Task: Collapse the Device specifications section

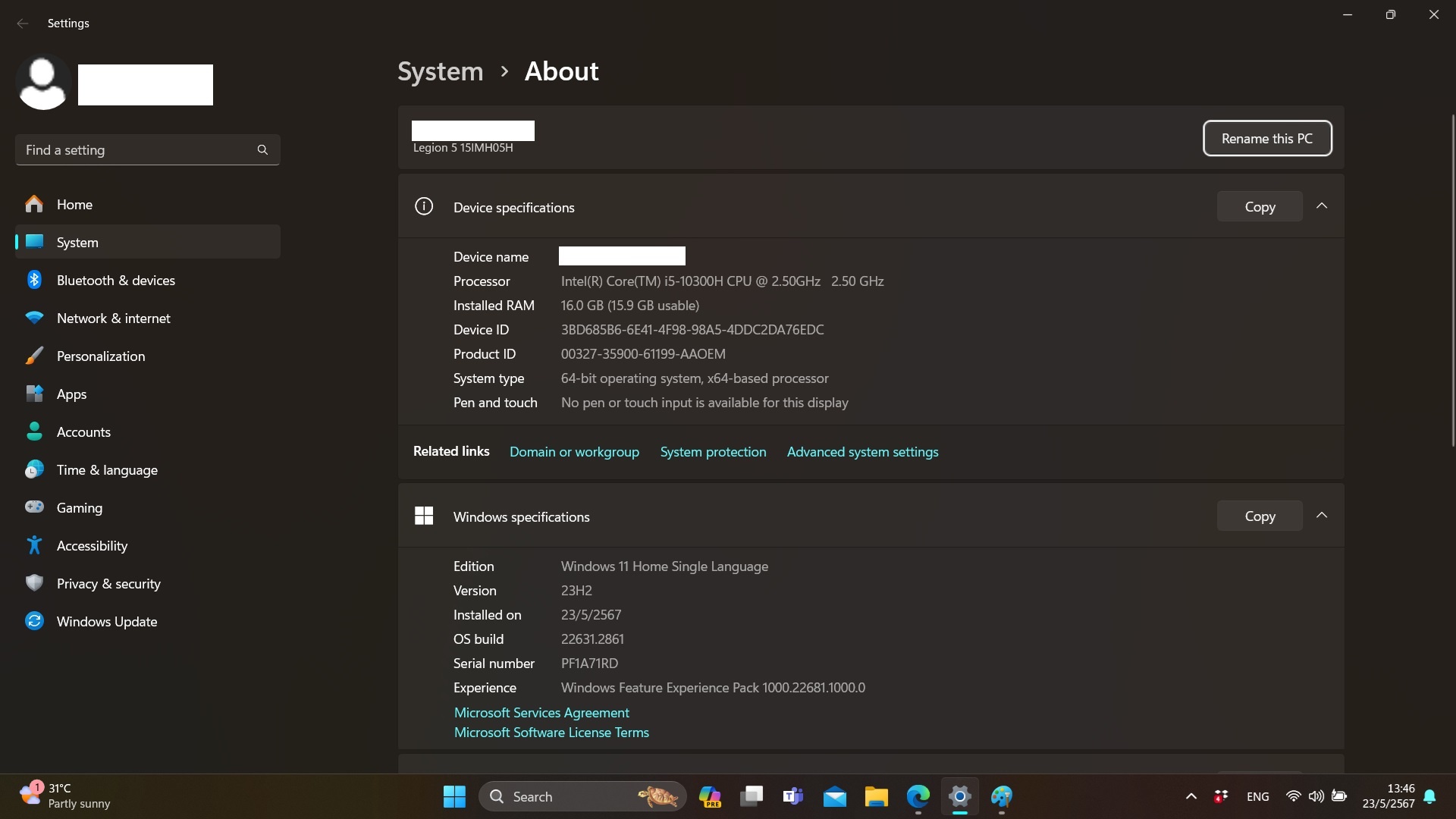Action: pos(1322,206)
